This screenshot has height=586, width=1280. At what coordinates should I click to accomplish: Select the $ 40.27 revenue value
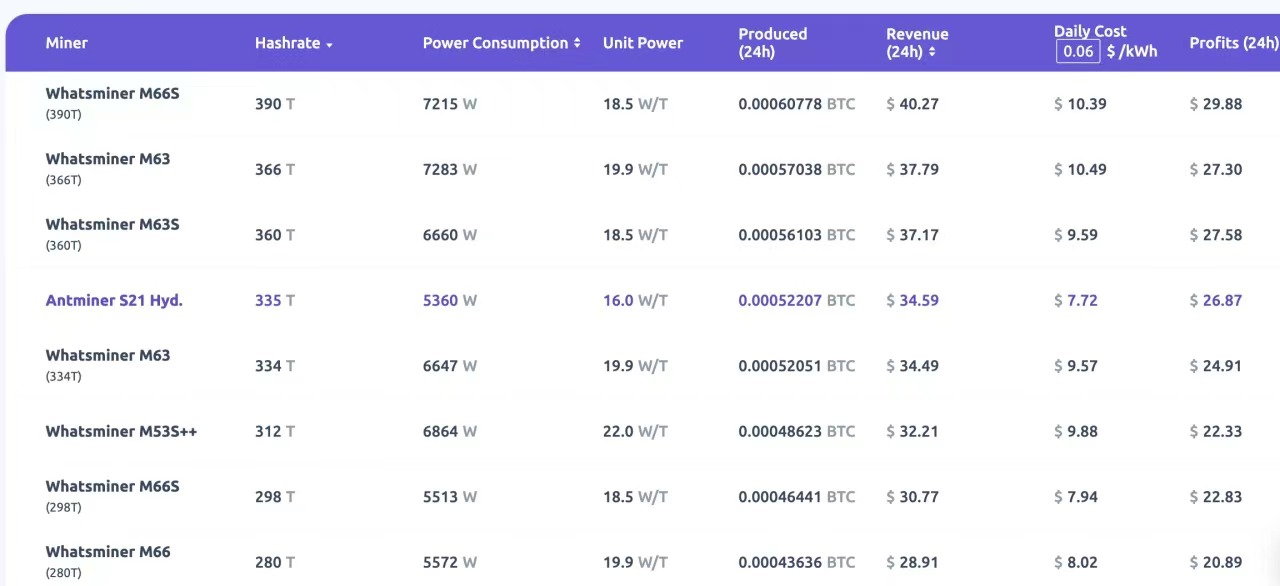click(912, 104)
